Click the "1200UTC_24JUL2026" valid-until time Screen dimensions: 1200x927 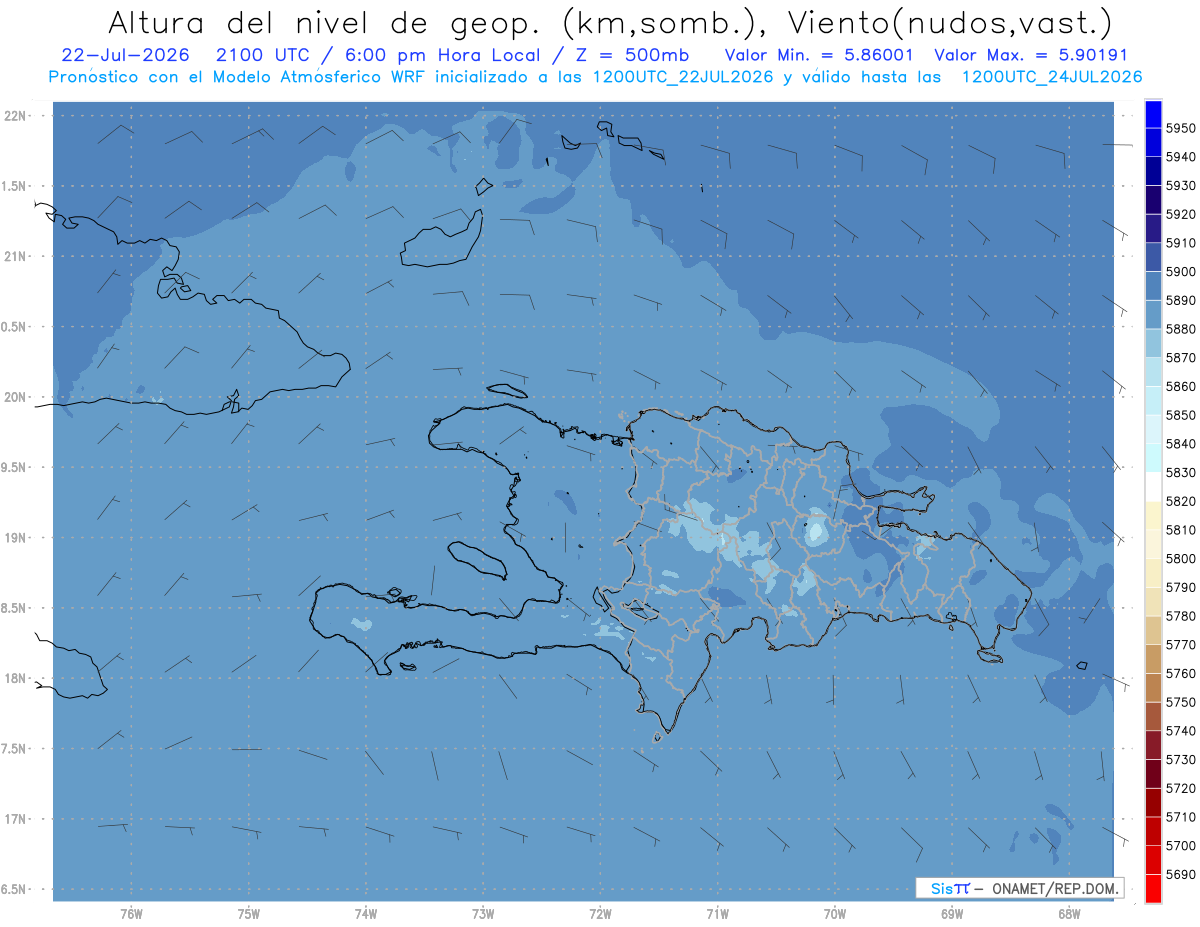pos(1051,77)
